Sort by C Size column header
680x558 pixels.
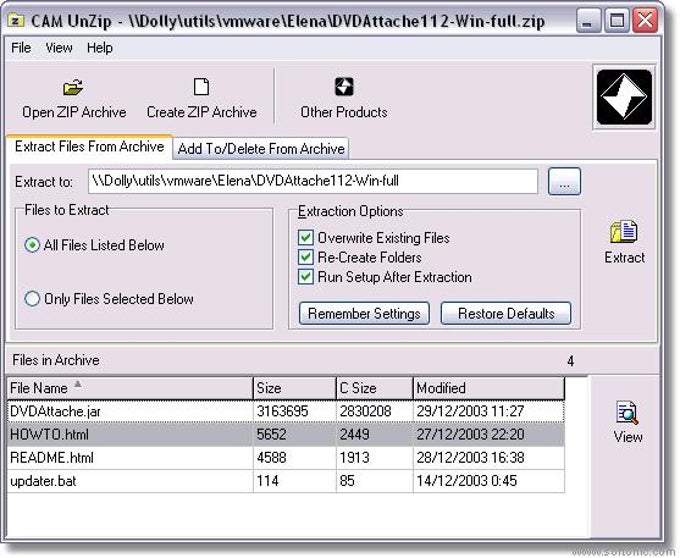coord(374,388)
